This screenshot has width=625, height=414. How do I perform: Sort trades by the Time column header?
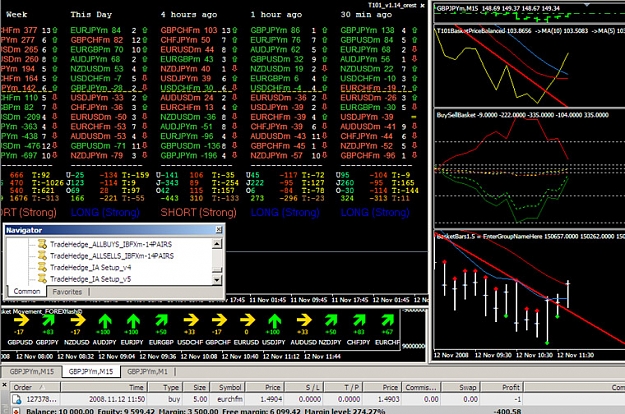point(104,387)
